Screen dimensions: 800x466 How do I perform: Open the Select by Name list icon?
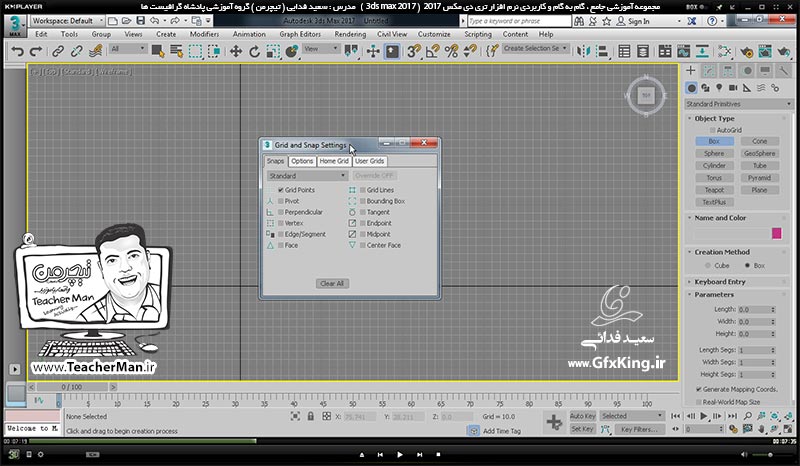pyautogui.click(x=177, y=51)
